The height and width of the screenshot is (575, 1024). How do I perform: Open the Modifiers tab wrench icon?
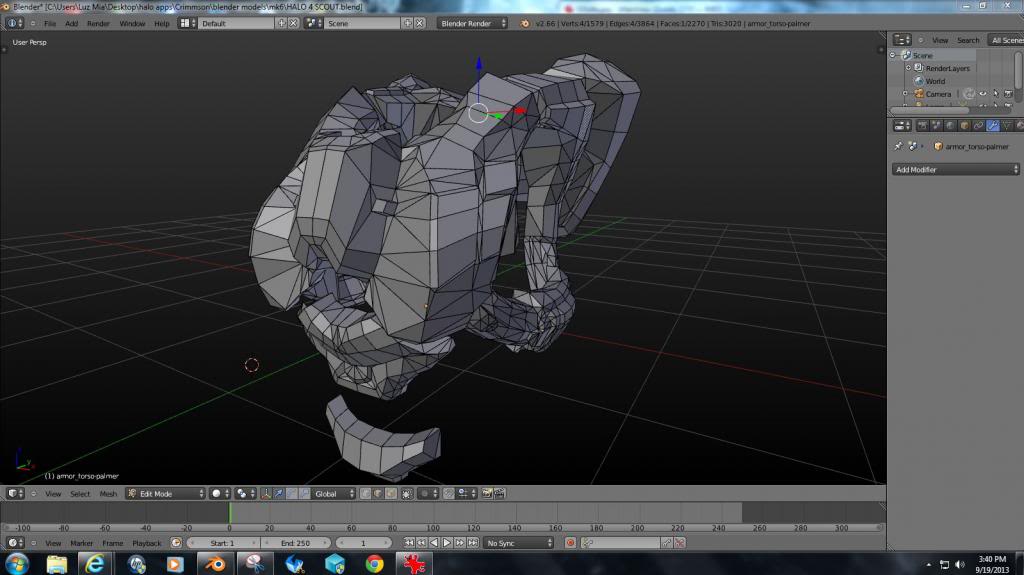[x=993, y=126]
